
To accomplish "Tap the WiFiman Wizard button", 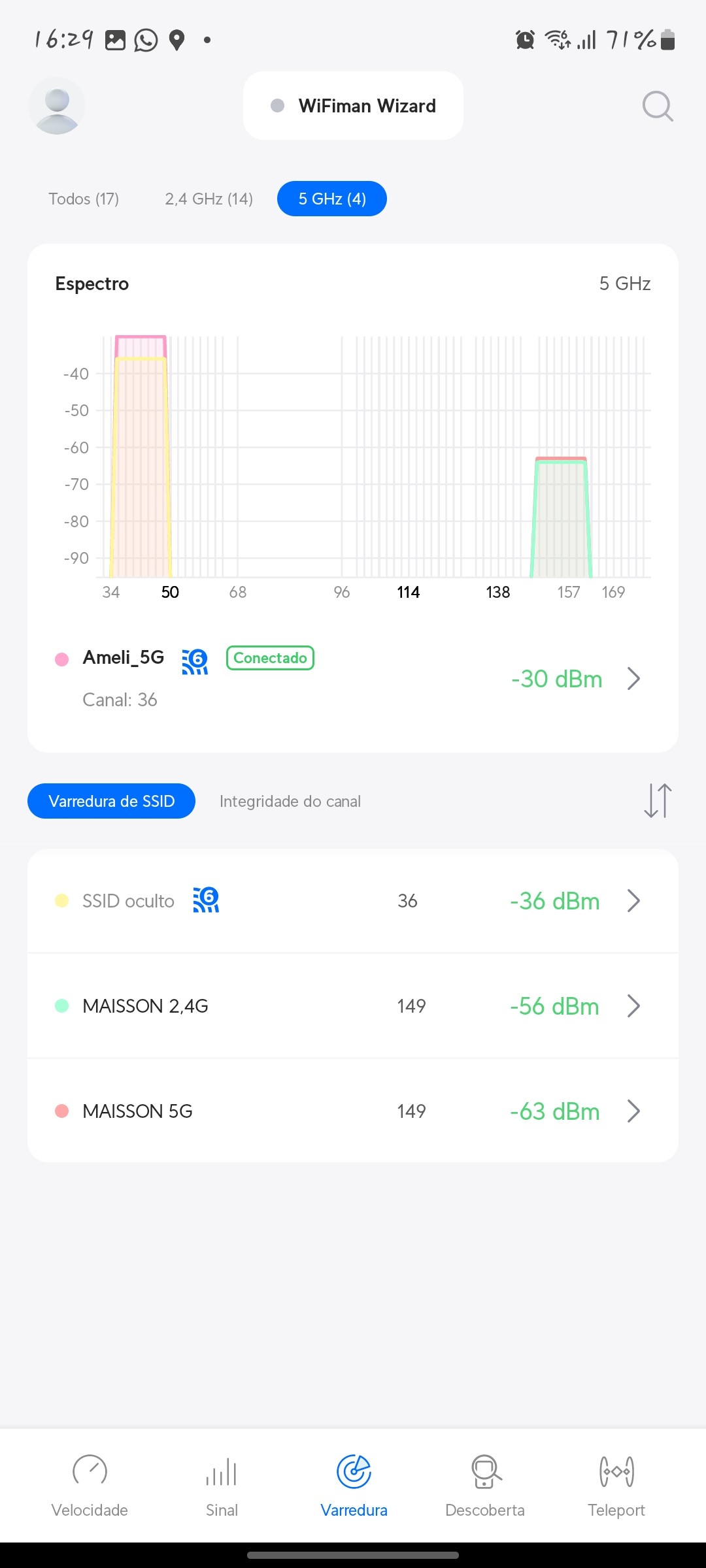I will [353, 106].
